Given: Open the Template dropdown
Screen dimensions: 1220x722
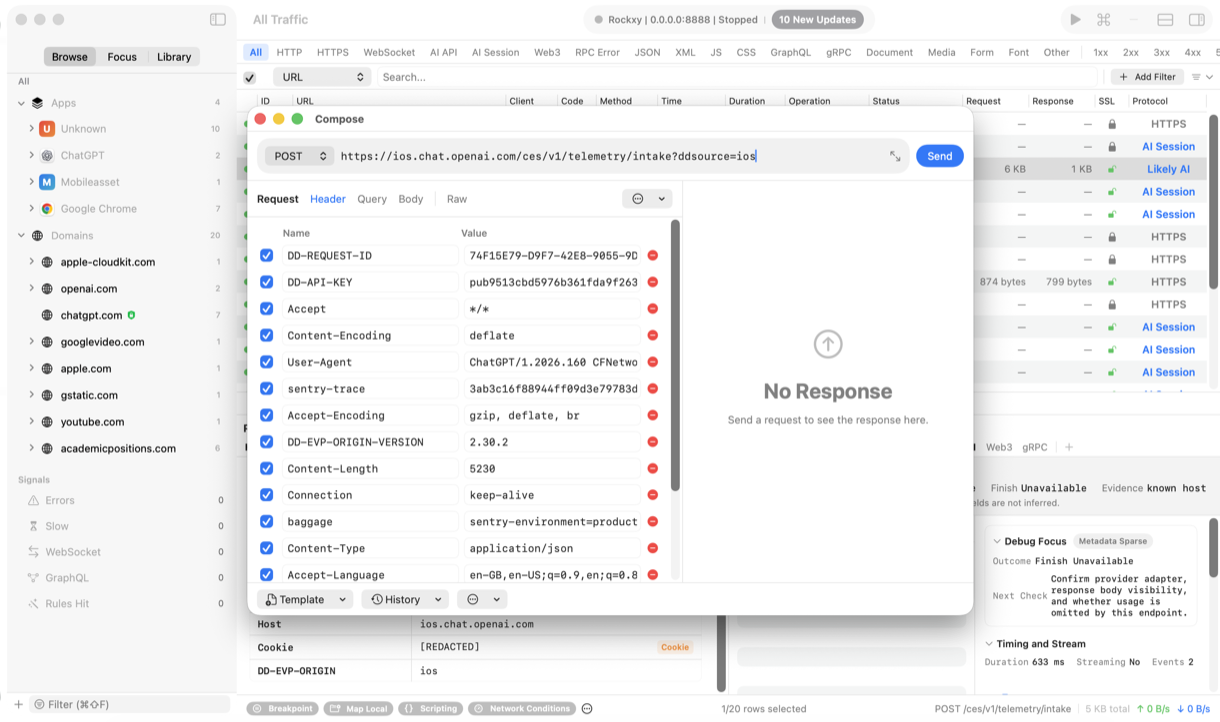Looking at the screenshot, I should click(305, 599).
